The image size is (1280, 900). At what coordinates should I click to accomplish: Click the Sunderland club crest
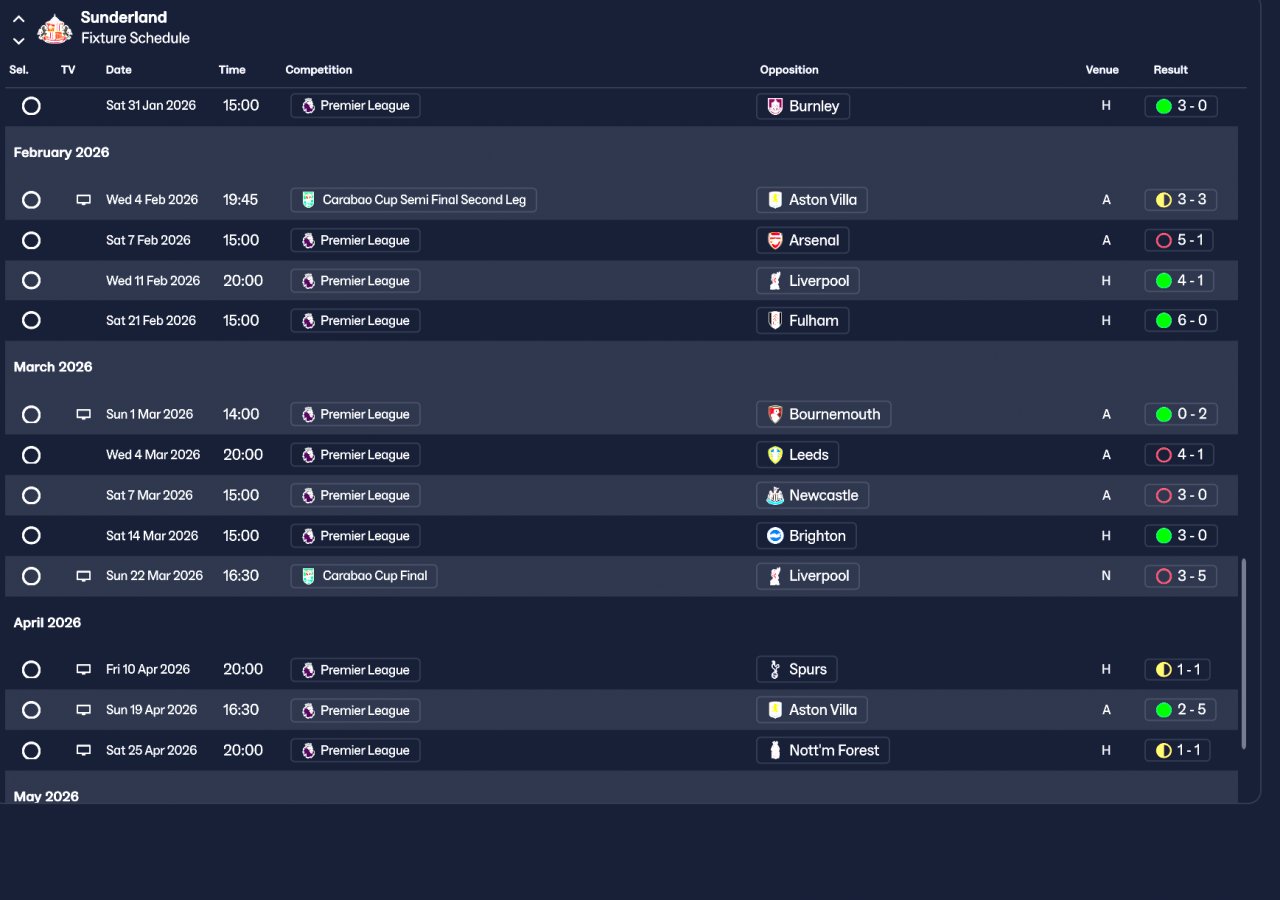(54, 29)
